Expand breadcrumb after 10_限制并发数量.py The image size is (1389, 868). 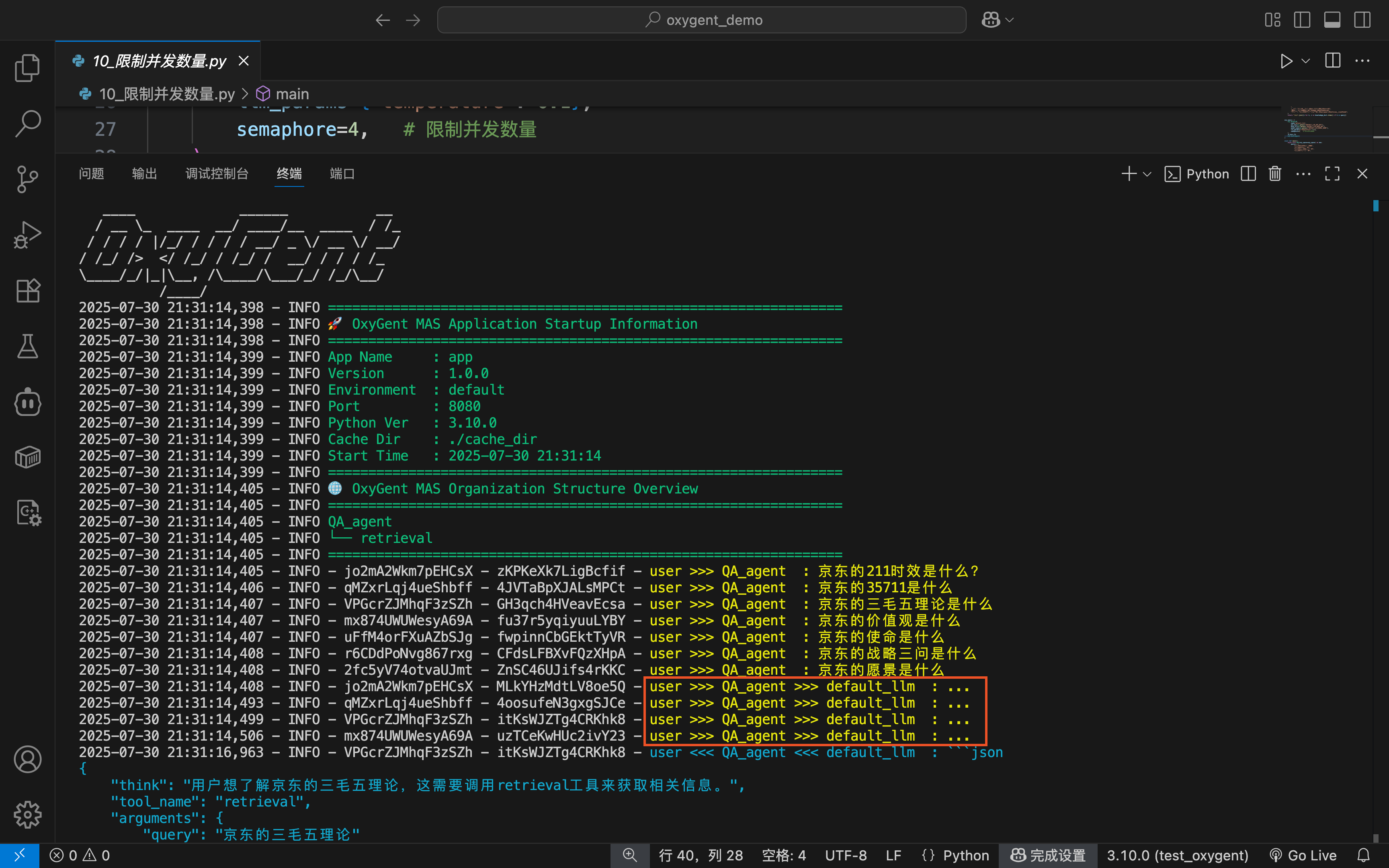pos(245,94)
